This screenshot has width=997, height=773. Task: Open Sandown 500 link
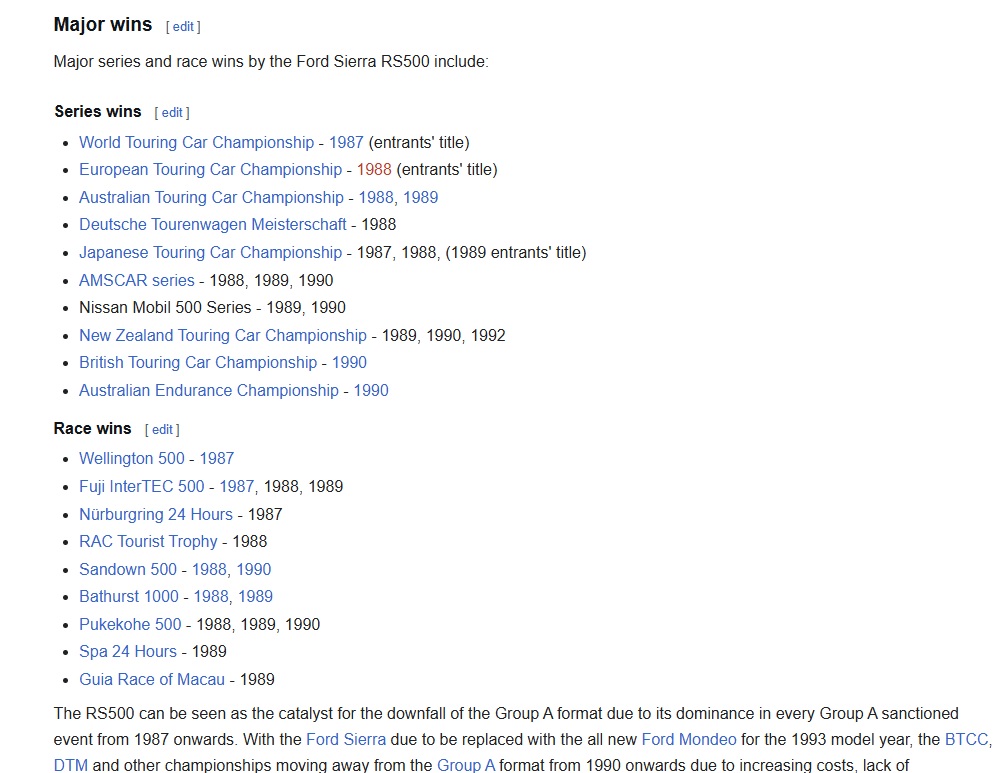[x=128, y=570]
